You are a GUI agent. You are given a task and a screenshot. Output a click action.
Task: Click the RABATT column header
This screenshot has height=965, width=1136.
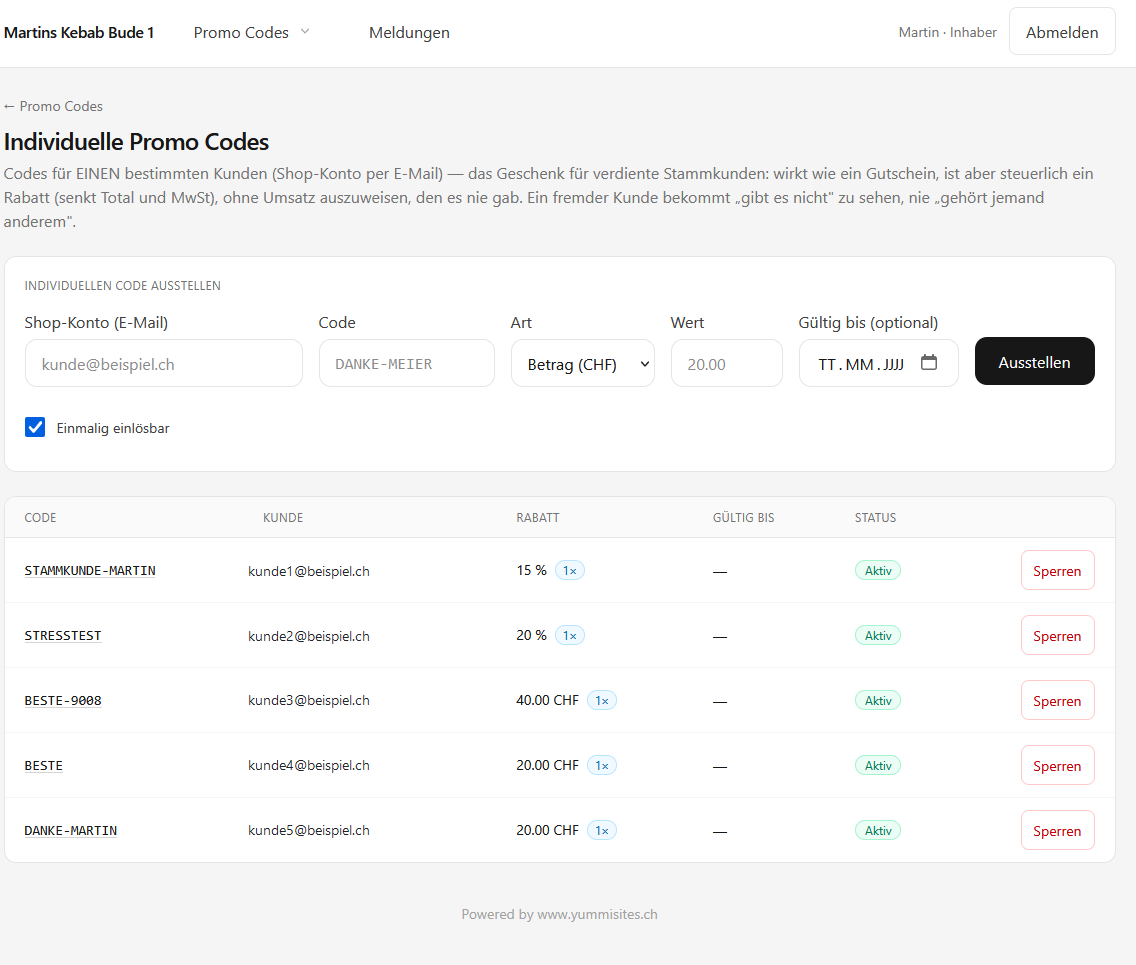point(538,517)
